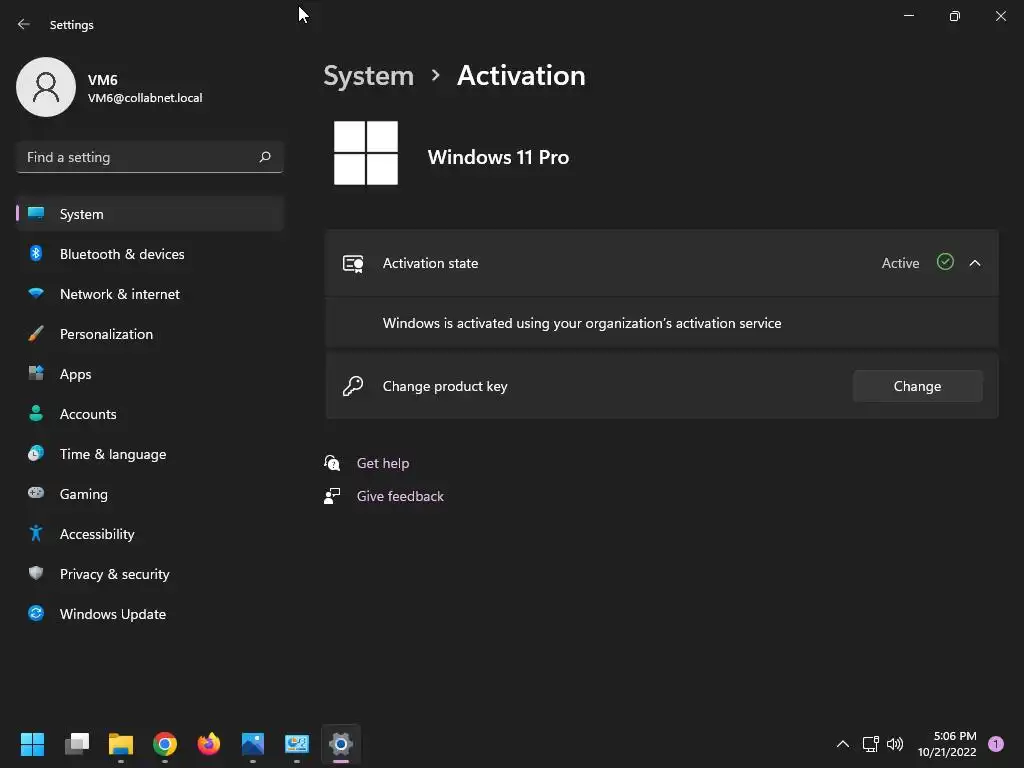
Task: Click the volume speaker icon in tray
Action: click(x=895, y=744)
